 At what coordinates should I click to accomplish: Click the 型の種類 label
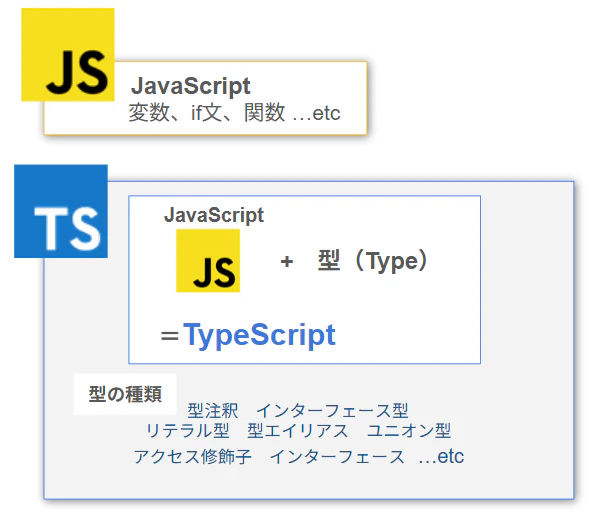125,394
